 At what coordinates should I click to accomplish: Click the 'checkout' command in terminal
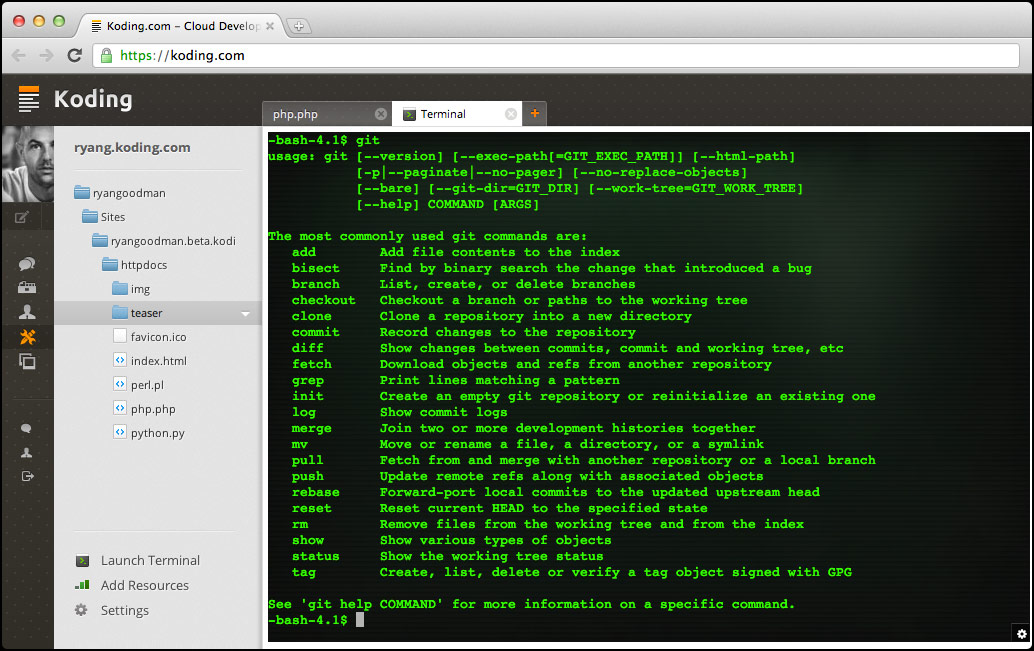coord(324,300)
